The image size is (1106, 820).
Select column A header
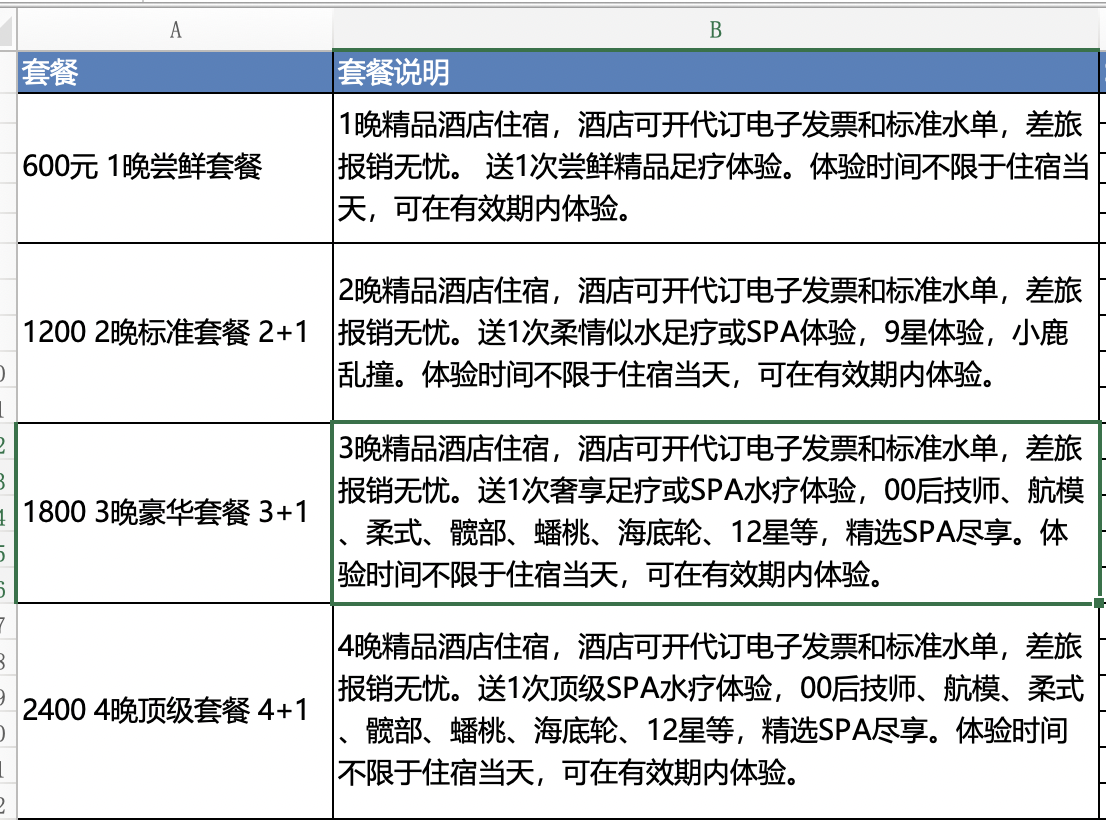click(x=175, y=30)
